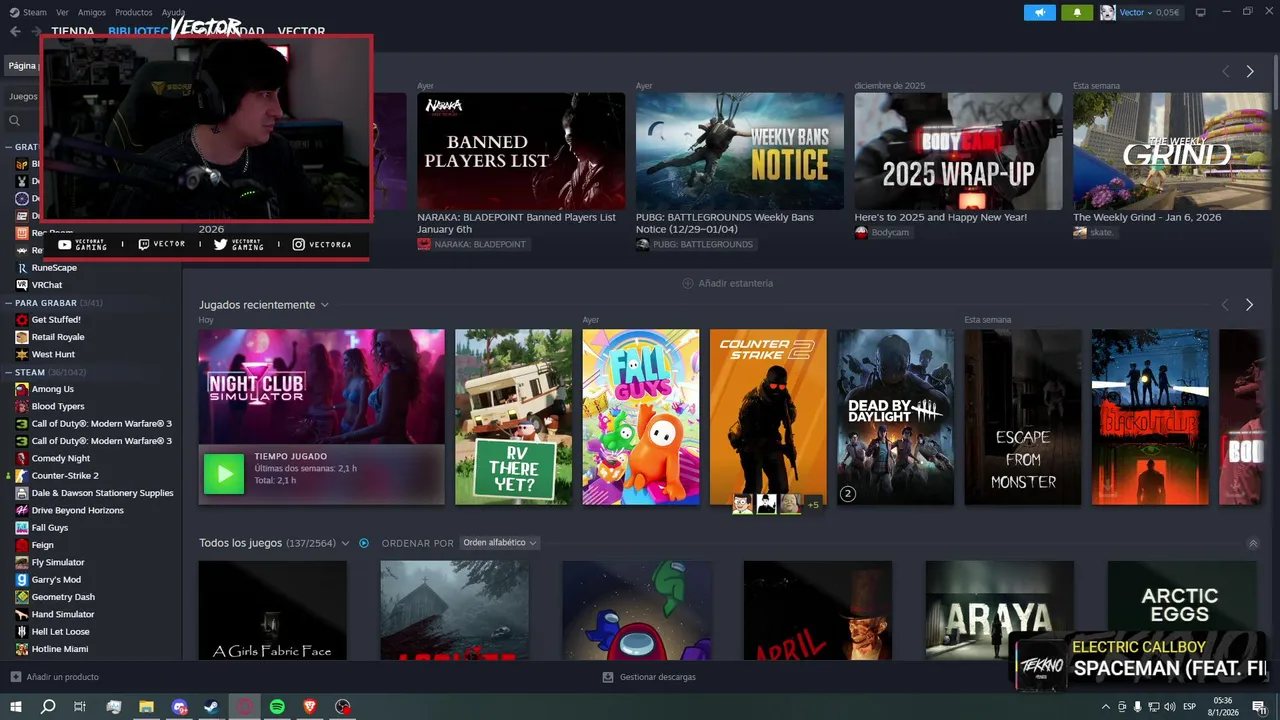
Task: Click the Geometry Dash sidebar icon
Action: (x=22, y=597)
